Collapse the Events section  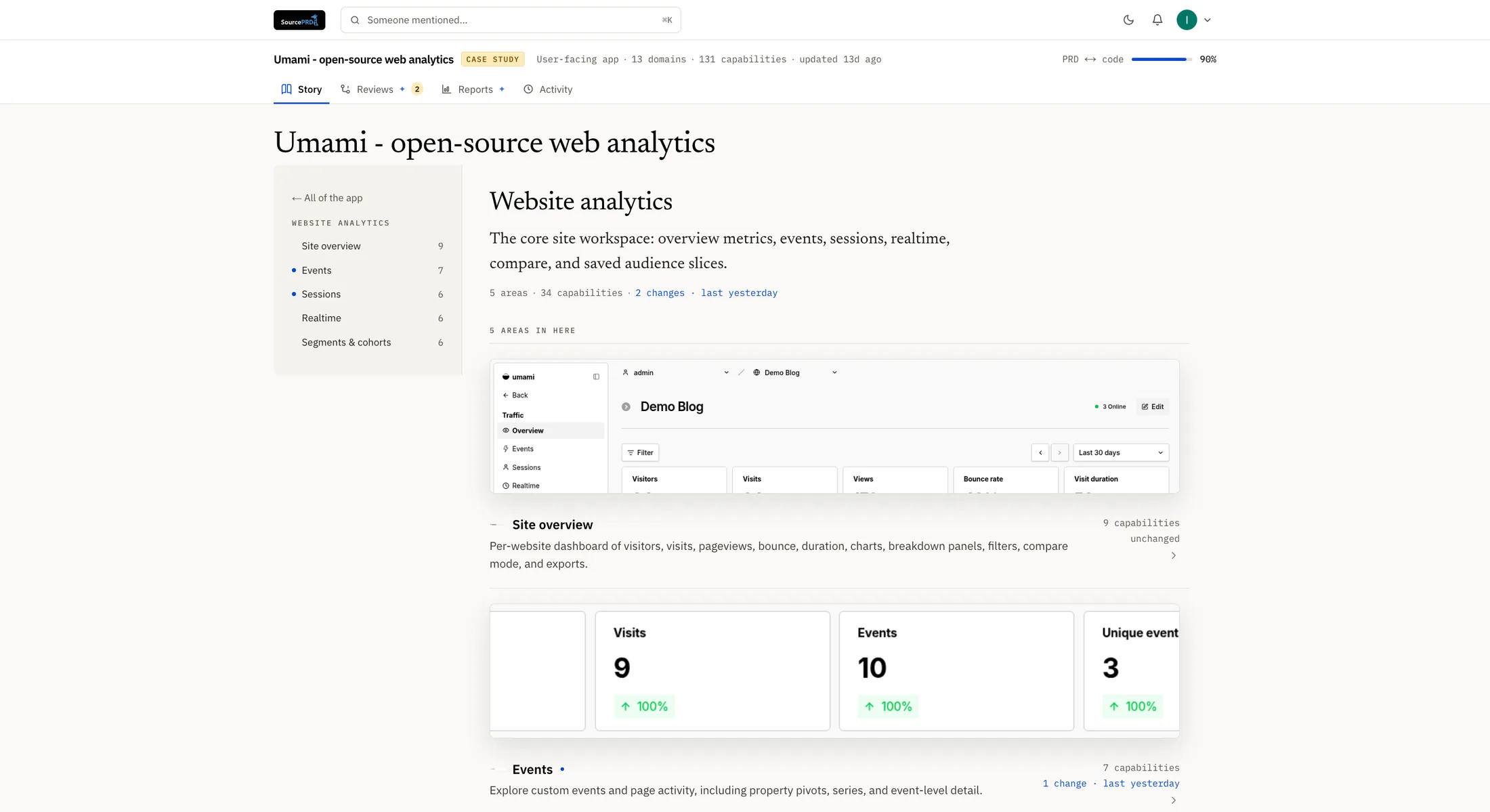[494, 769]
